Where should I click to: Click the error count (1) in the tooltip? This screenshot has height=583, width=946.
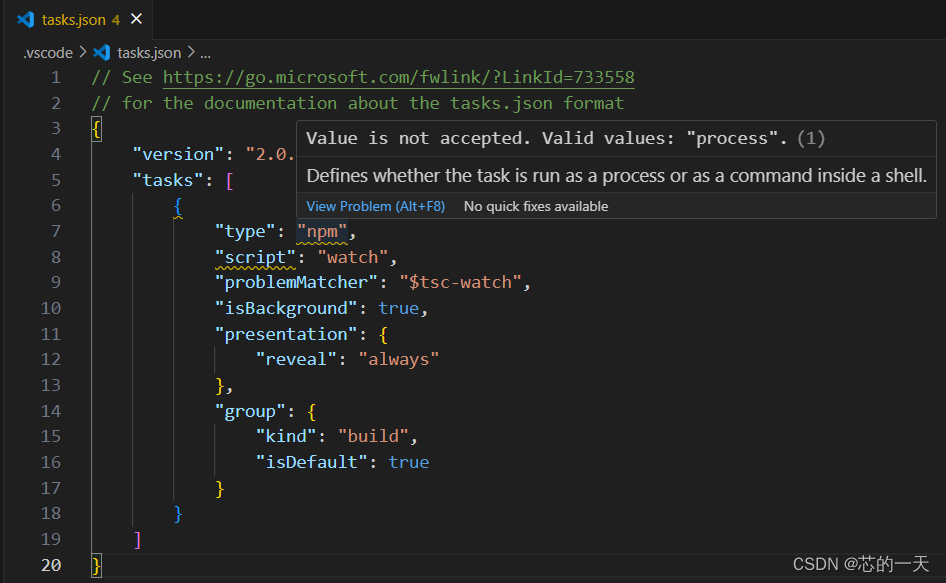click(x=810, y=138)
